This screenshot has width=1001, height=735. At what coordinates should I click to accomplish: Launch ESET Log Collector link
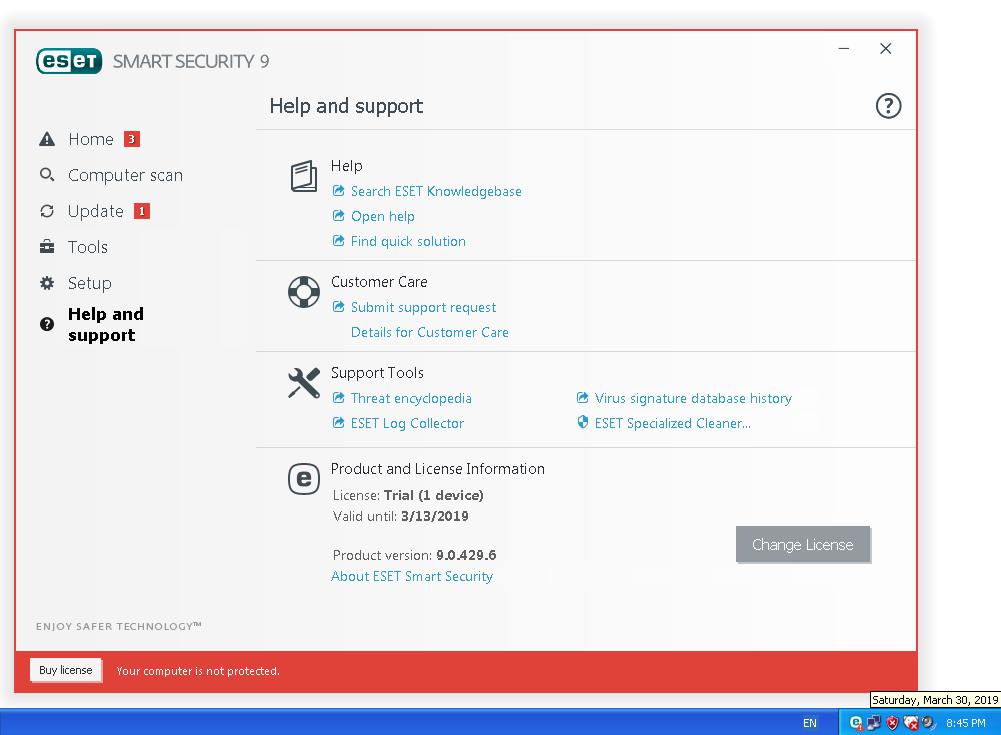[407, 423]
